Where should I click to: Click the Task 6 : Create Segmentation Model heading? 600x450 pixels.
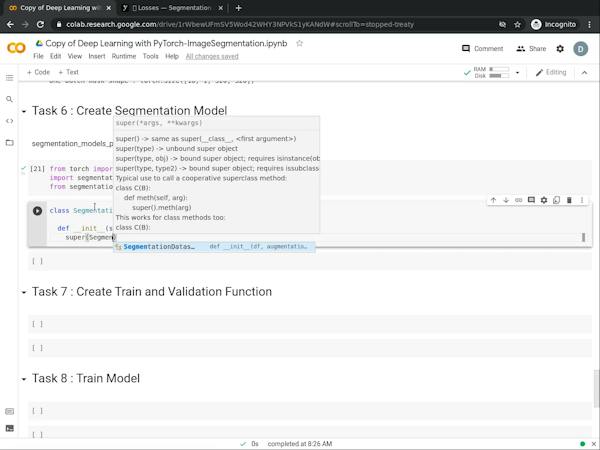[129, 111]
